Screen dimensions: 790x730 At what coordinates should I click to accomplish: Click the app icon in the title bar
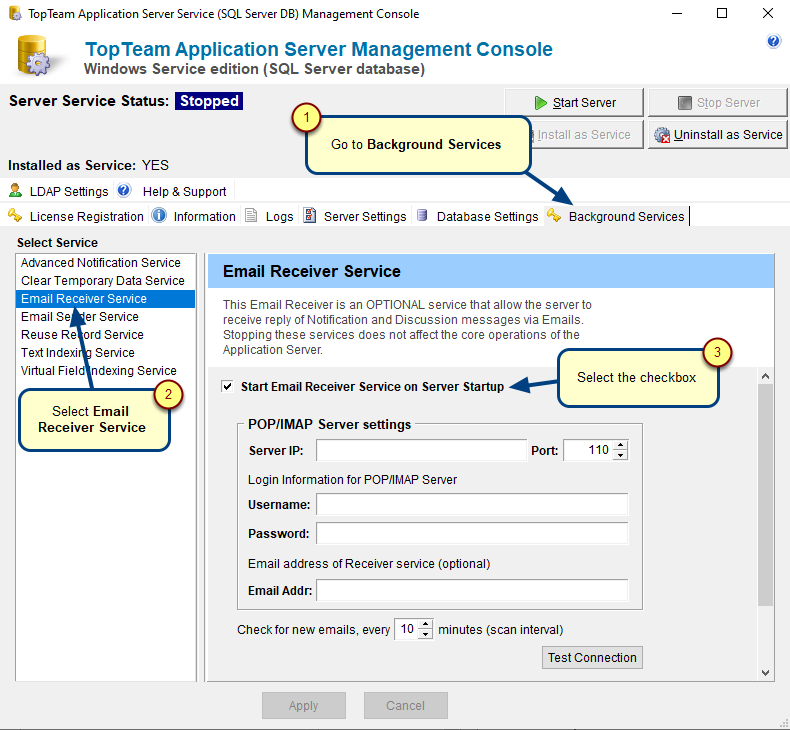point(15,13)
